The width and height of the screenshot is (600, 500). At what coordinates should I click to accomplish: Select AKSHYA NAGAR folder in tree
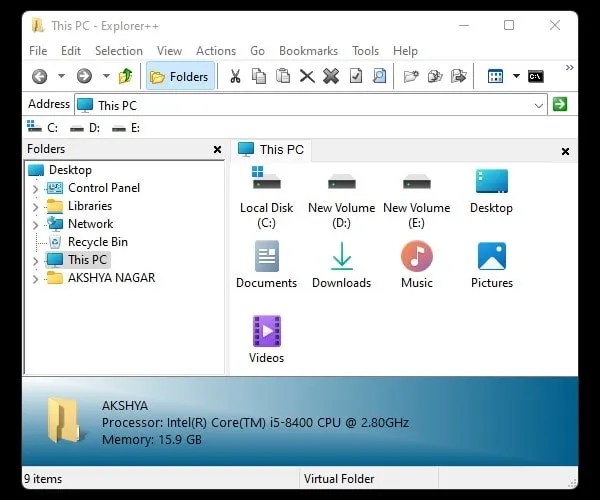(101, 278)
